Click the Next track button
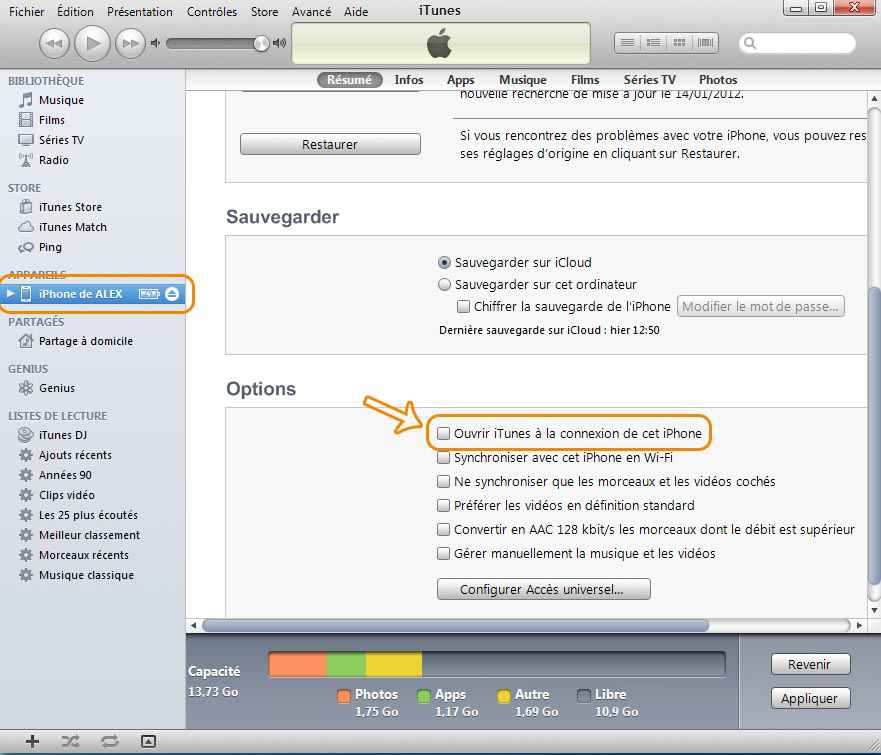Image resolution: width=881 pixels, height=755 pixels. click(x=130, y=43)
